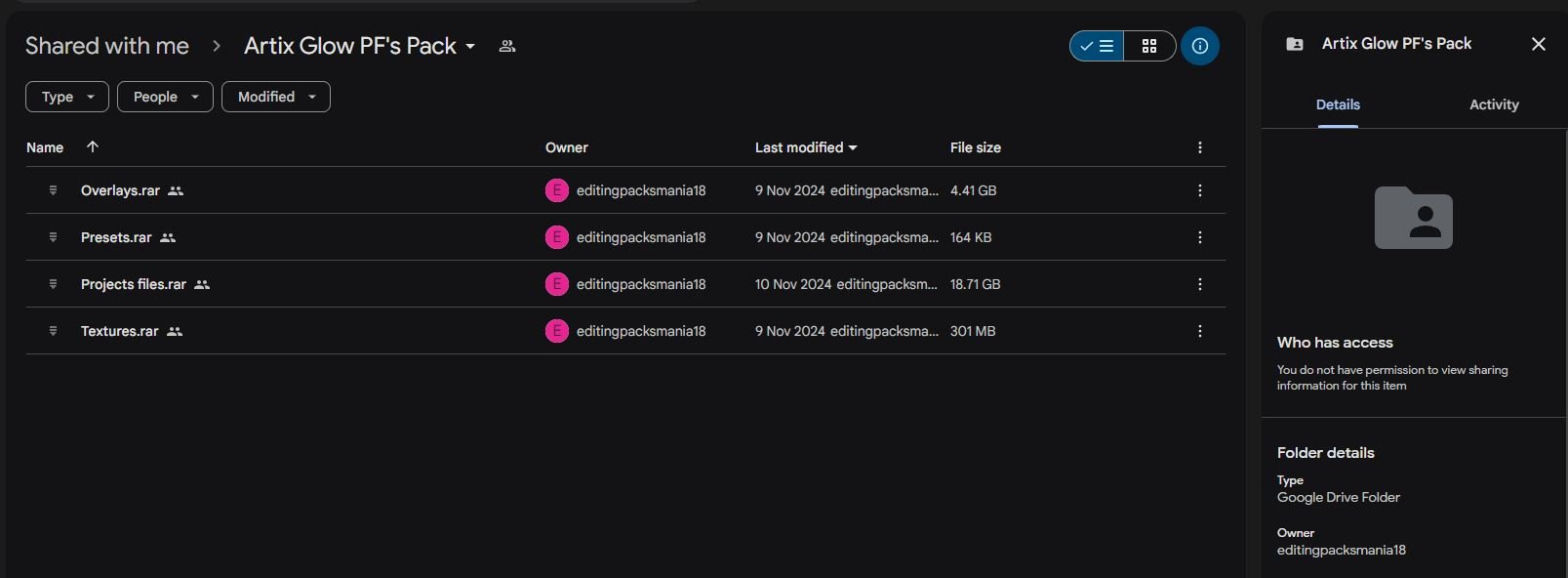Expand Artix Glow PF's Pack folder menu
Screen dimensions: 1568x578
pyautogui.click(x=360, y=46)
